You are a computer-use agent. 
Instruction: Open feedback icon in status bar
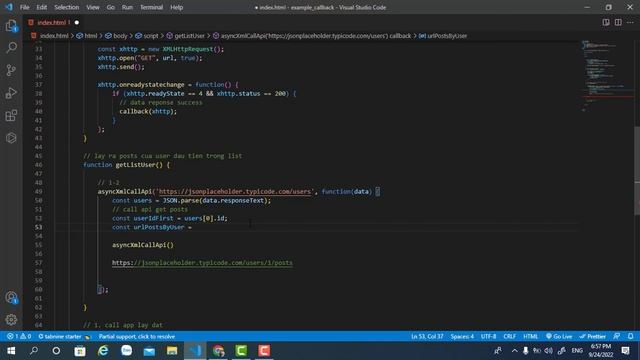coord(617,336)
